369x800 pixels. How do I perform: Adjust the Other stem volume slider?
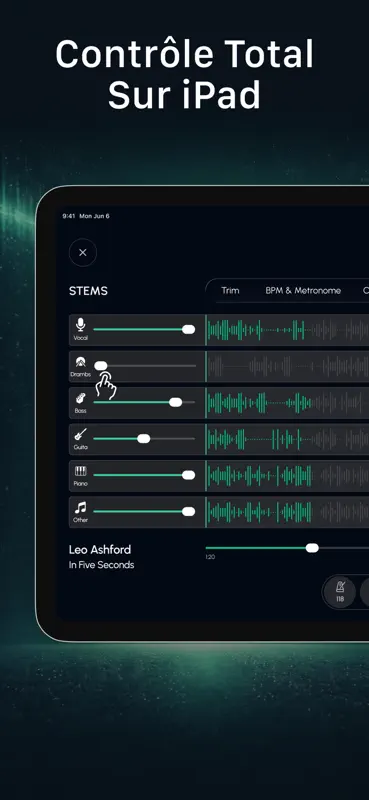tap(144, 512)
